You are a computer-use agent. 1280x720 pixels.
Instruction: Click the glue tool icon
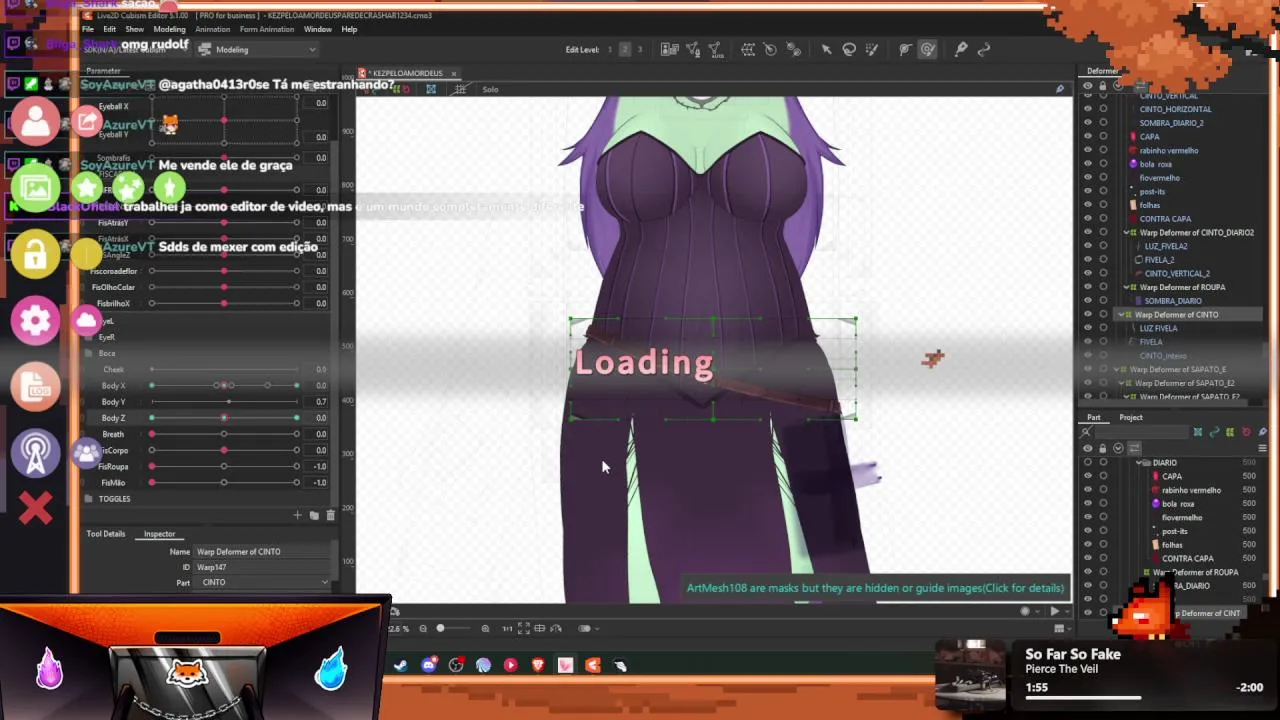coord(793,49)
